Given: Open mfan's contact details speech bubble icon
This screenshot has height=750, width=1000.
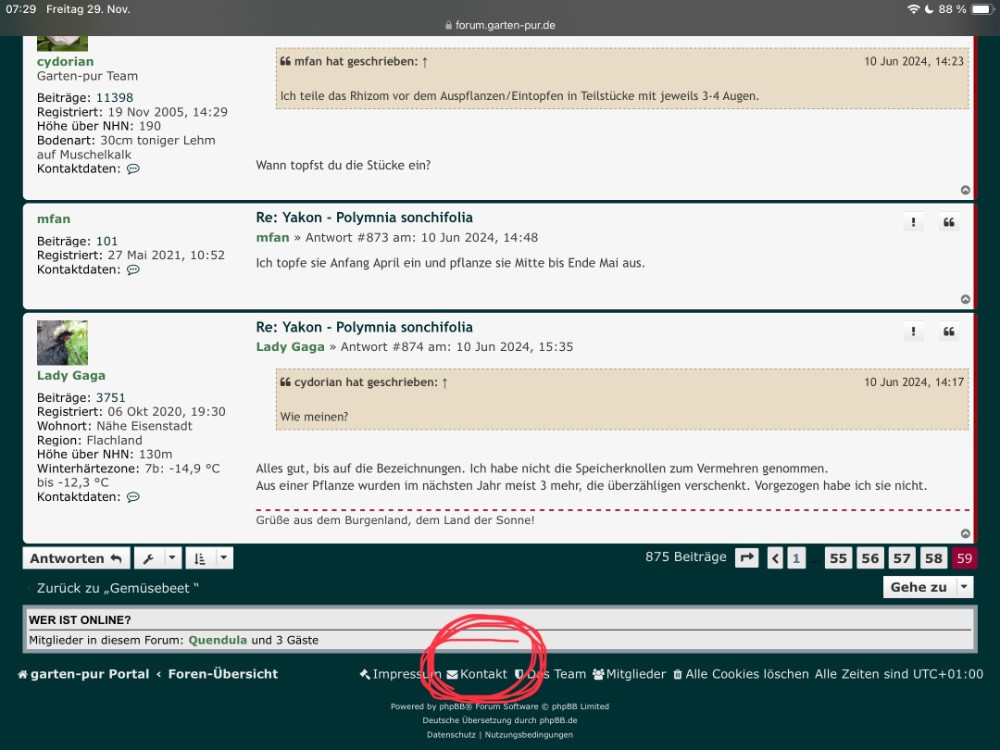Looking at the screenshot, I should pos(133,270).
